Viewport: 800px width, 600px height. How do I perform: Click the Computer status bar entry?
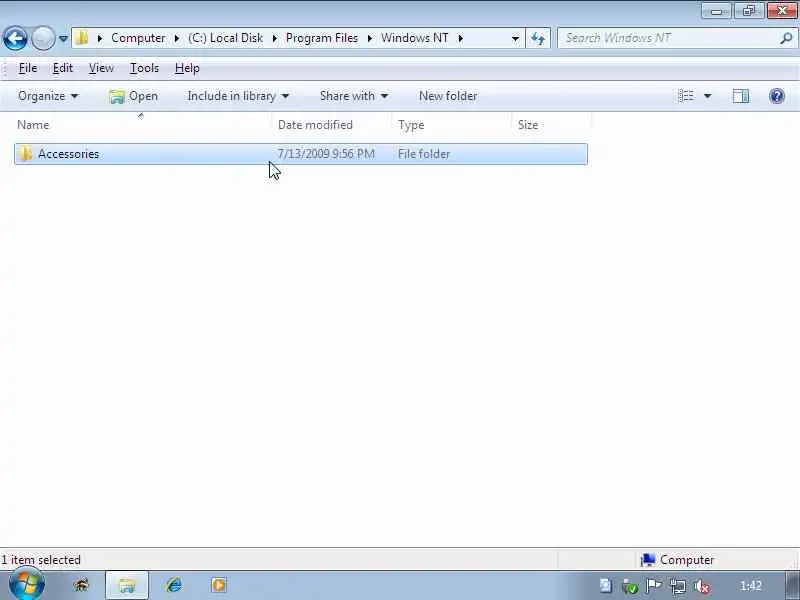click(679, 560)
